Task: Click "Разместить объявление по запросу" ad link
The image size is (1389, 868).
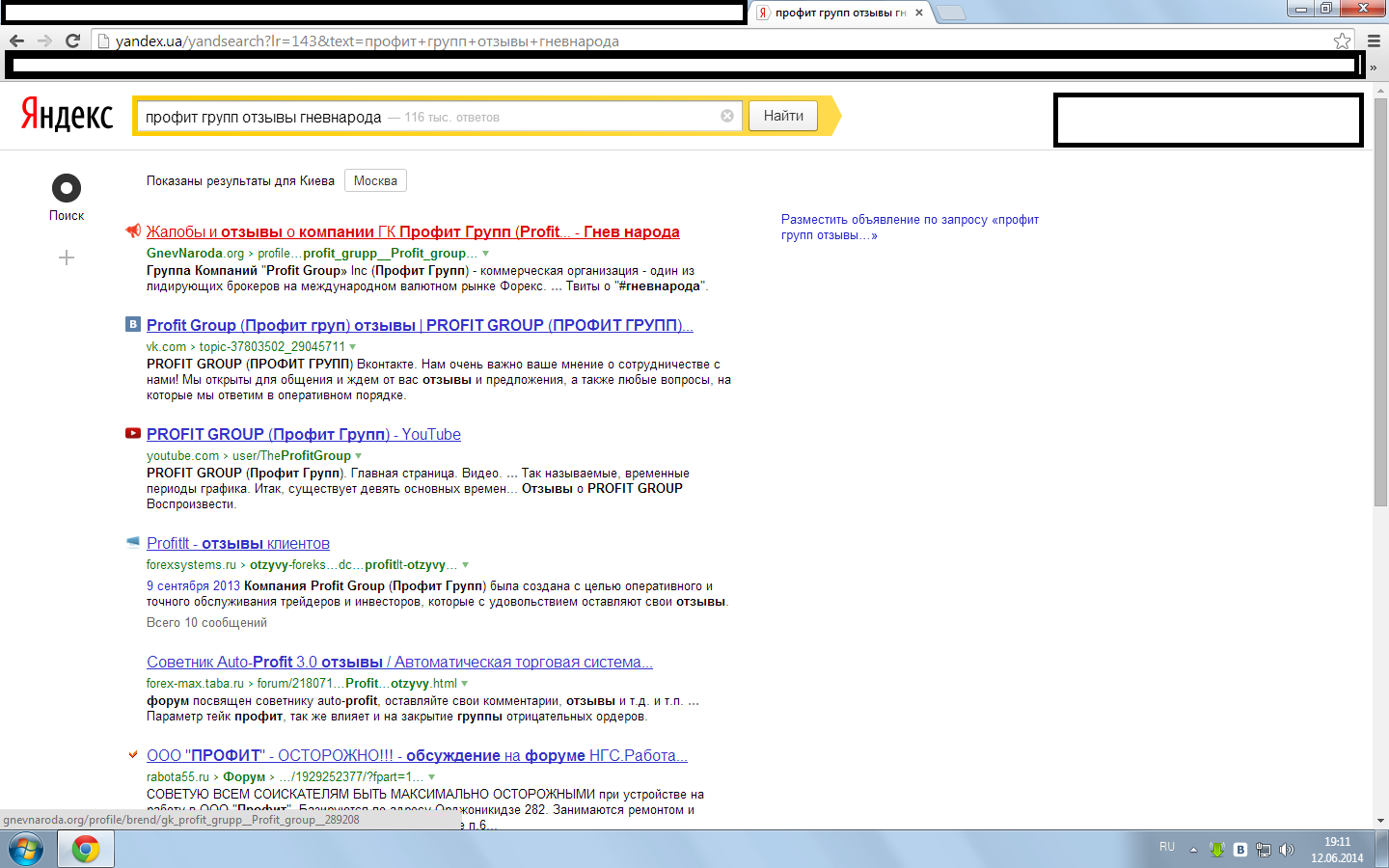Action: [x=910, y=227]
